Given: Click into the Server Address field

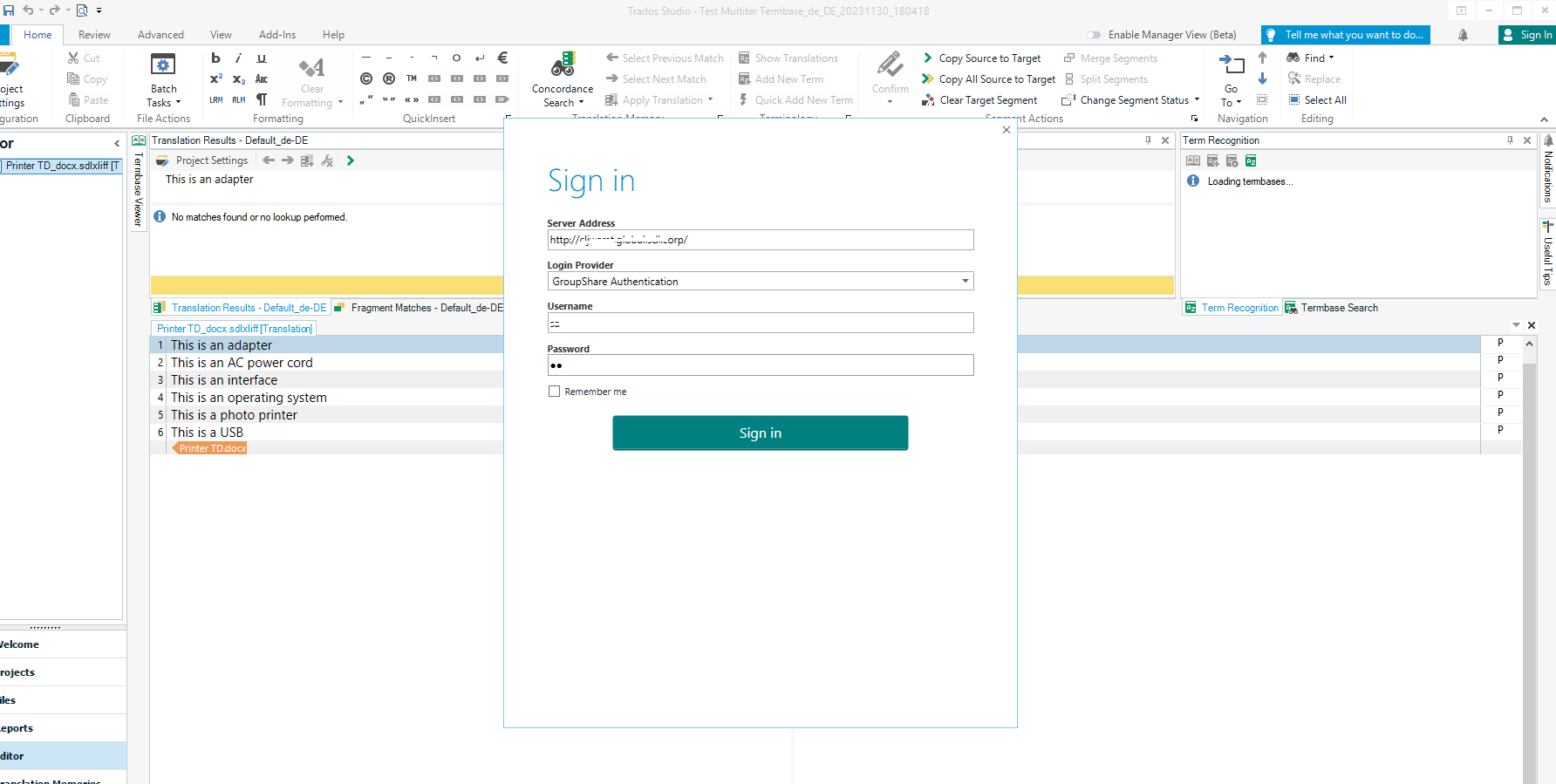Looking at the screenshot, I should coord(760,240).
